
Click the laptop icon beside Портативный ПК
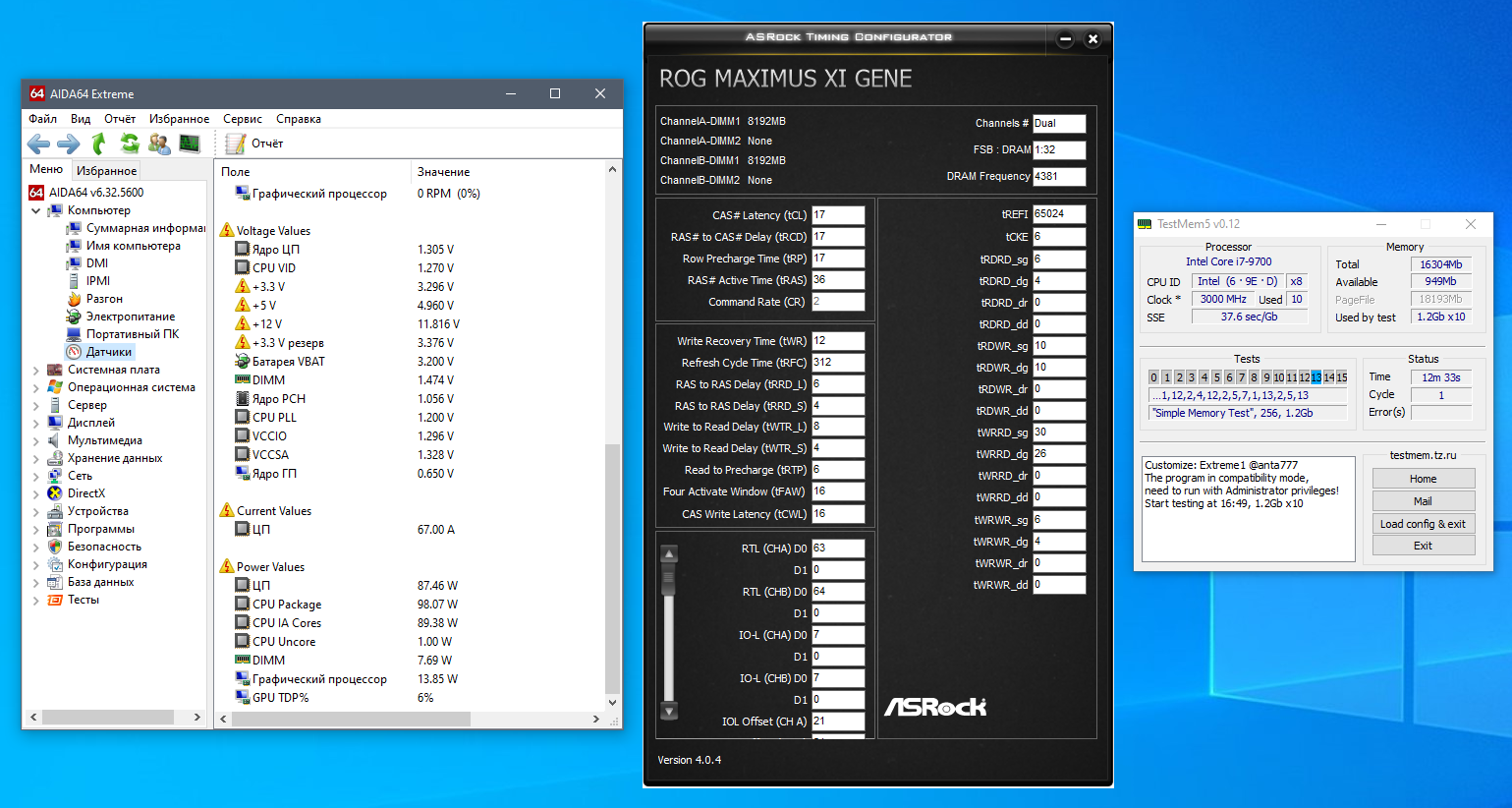click(x=74, y=334)
